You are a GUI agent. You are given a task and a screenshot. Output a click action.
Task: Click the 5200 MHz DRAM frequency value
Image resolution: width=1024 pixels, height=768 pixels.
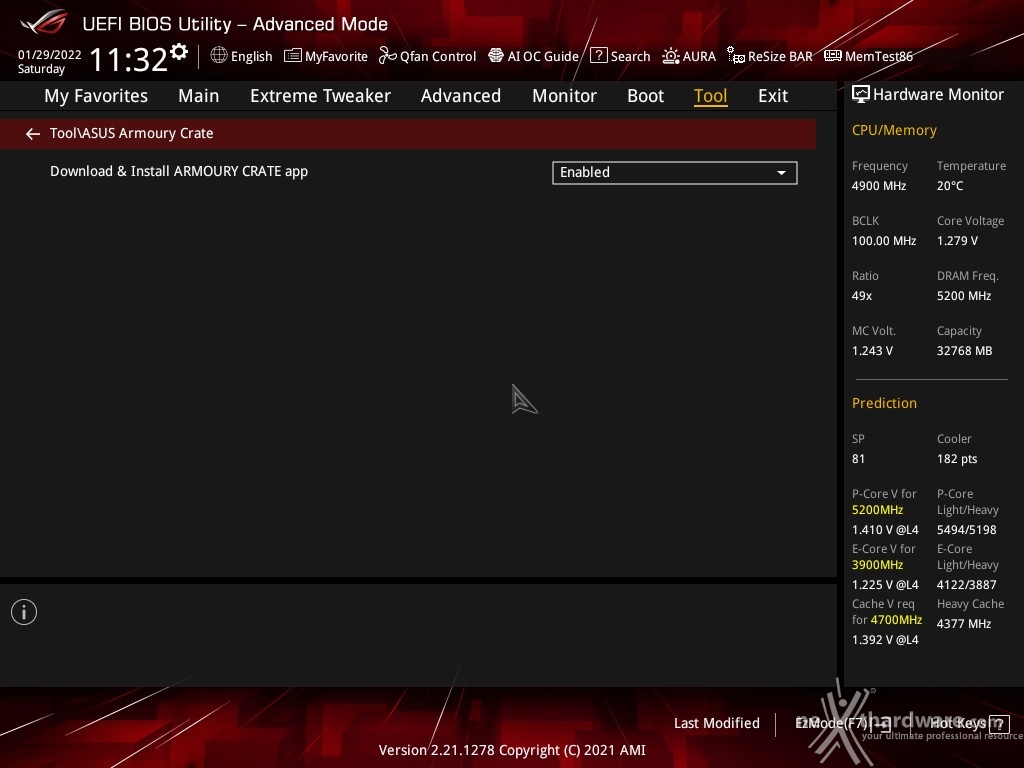pos(964,296)
